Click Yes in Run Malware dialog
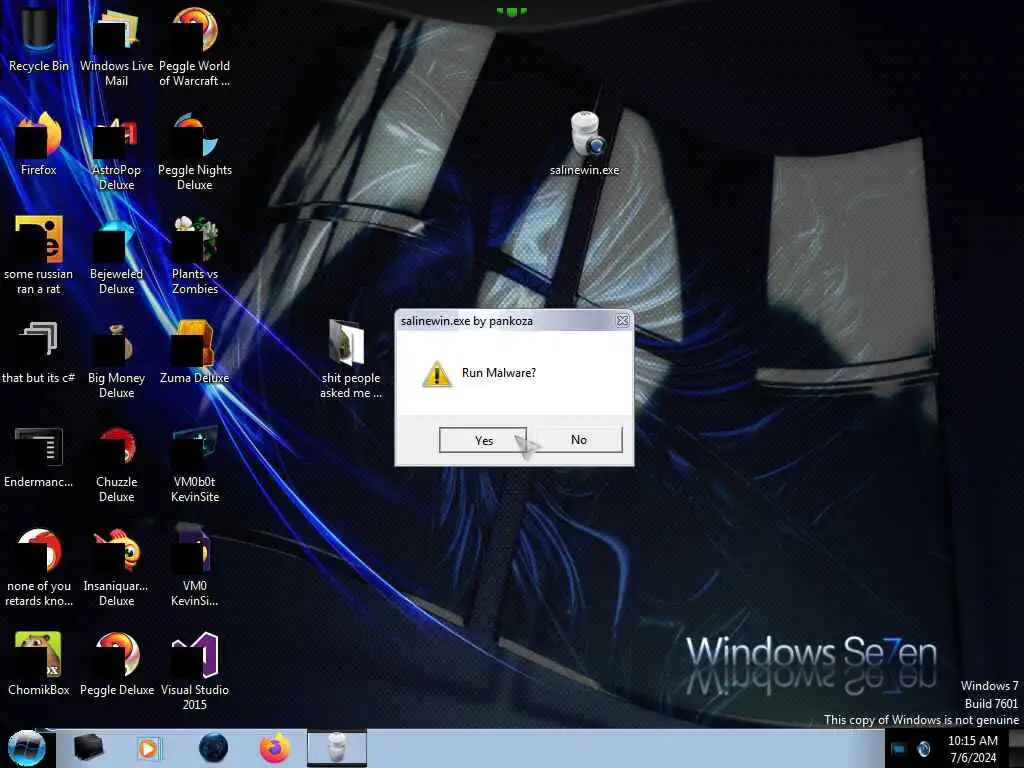The image size is (1024, 768). [x=483, y=440]
